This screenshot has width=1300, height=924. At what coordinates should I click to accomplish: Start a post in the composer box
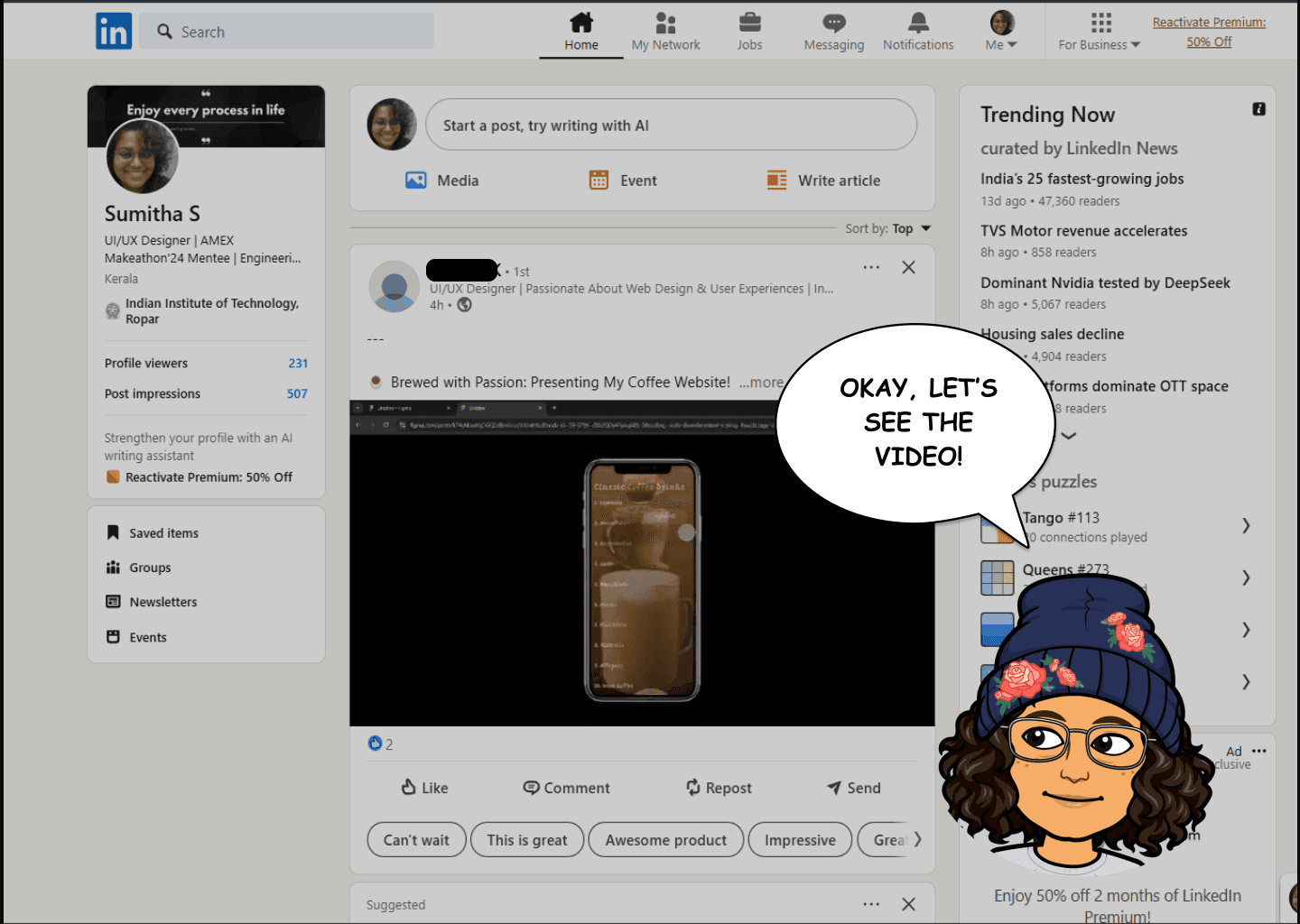[672, 125]
